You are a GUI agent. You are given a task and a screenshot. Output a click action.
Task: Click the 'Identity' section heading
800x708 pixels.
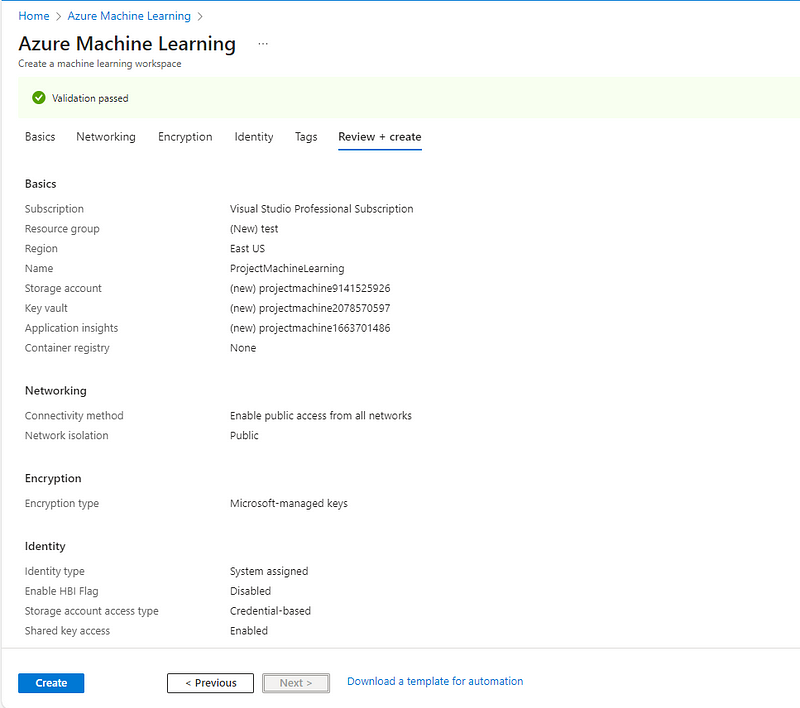(x=45, y=546)
